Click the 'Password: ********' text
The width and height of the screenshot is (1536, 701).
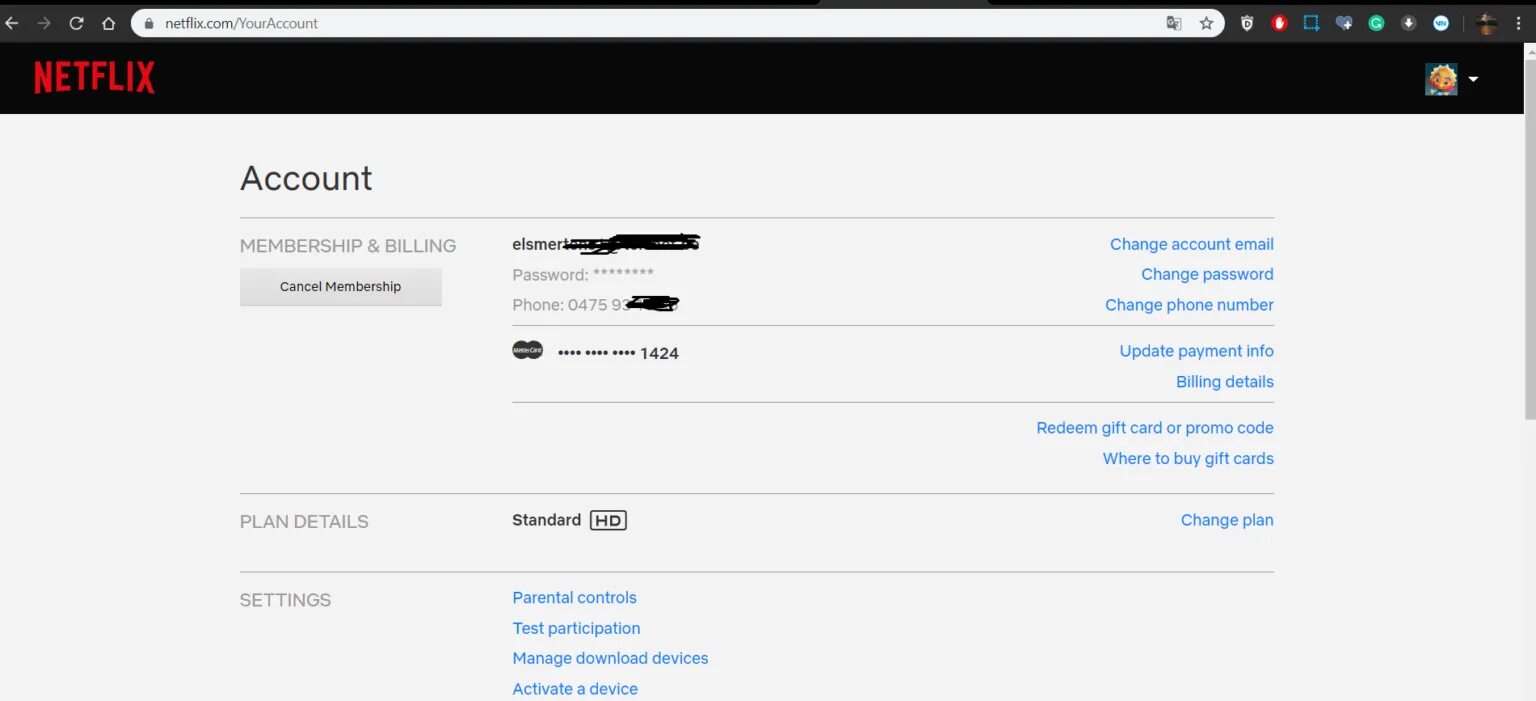click(x=583, y=275)
